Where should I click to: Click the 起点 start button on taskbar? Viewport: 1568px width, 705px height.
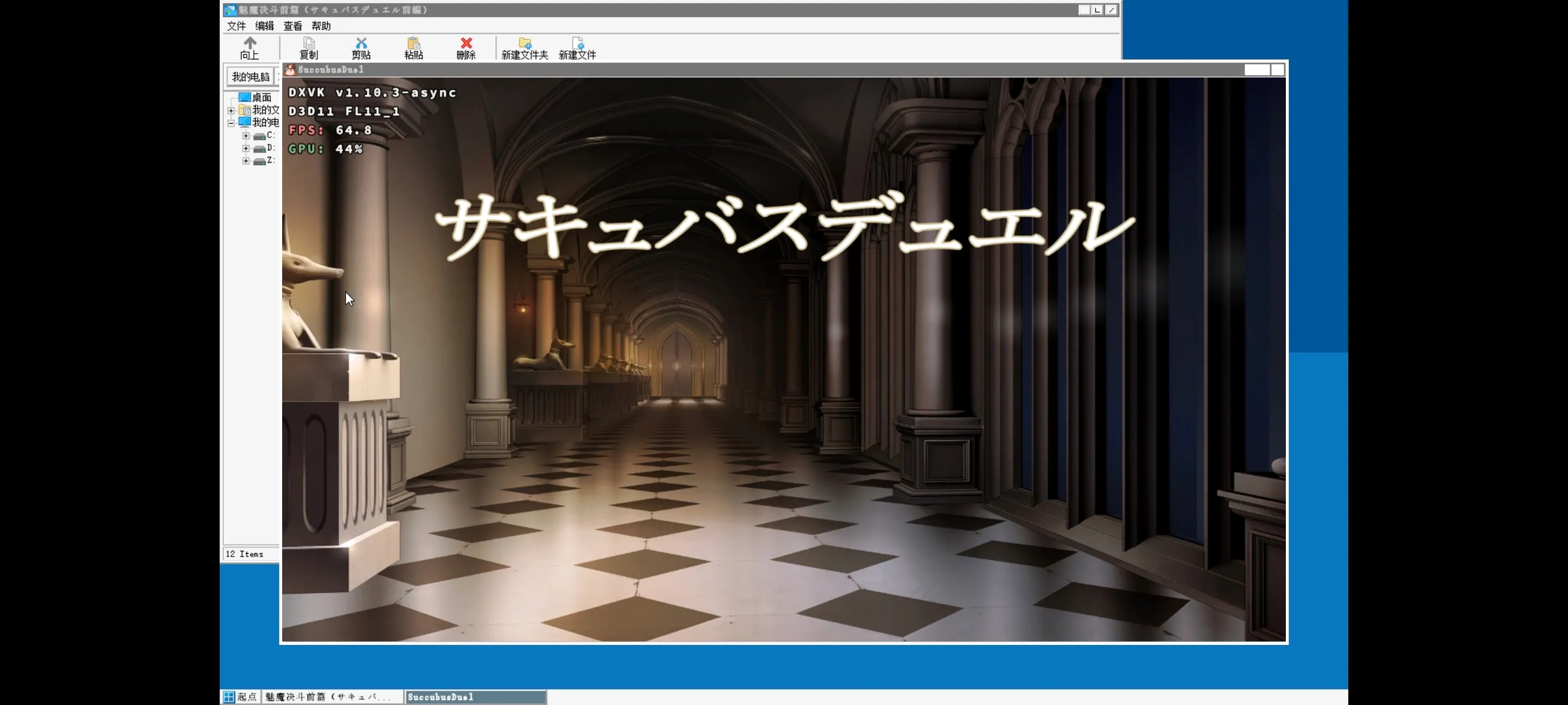(241, 696)
